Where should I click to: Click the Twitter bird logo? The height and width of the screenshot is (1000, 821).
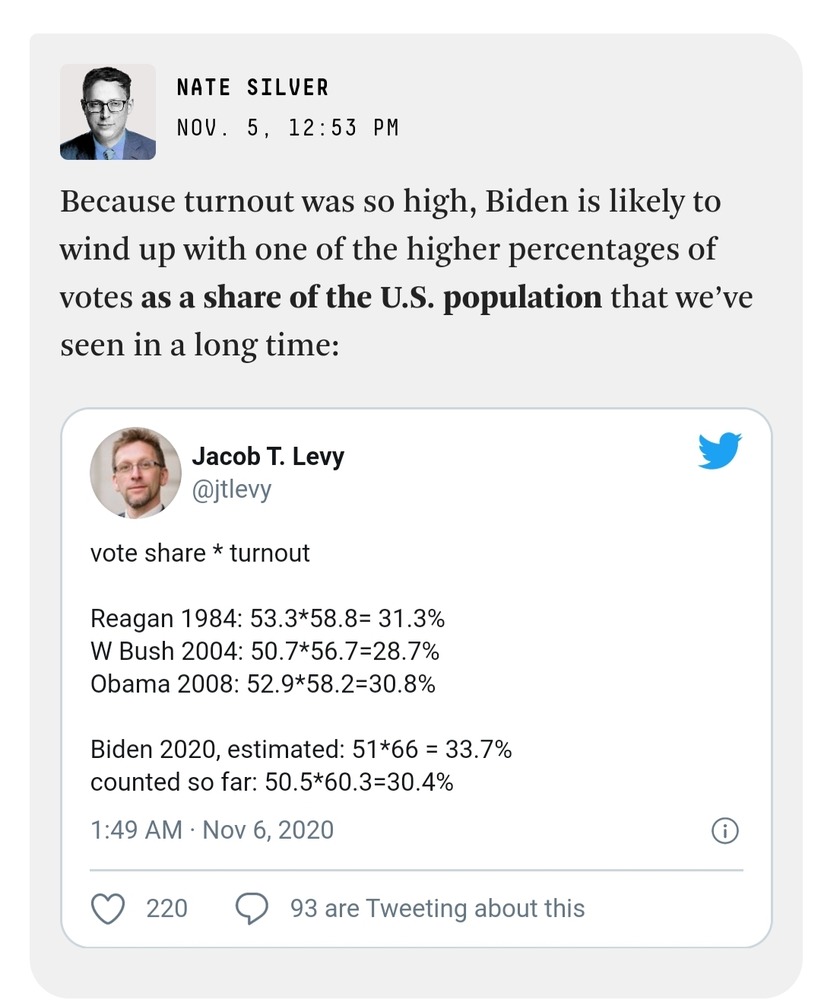pos(719,452)
